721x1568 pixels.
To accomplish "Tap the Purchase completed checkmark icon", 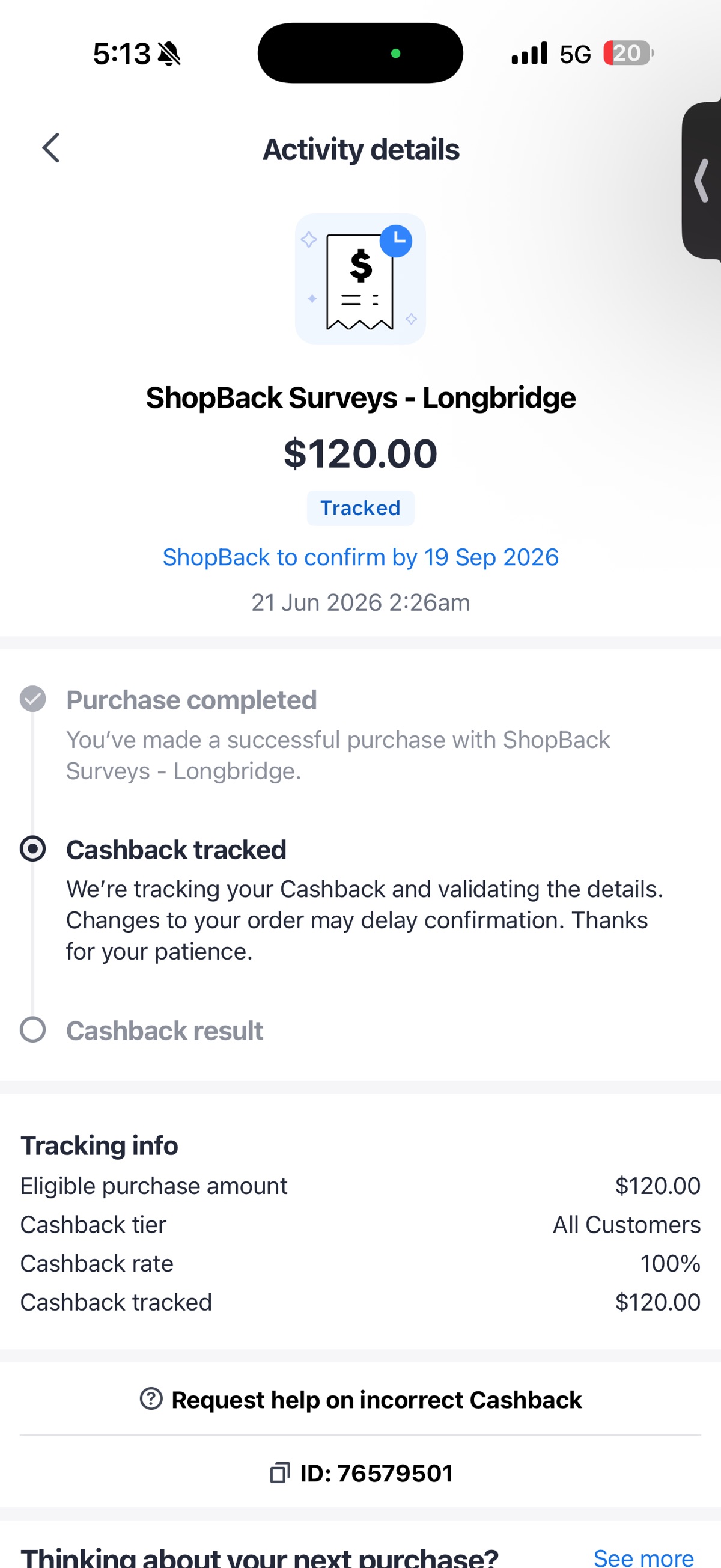I will coord(33,699).
